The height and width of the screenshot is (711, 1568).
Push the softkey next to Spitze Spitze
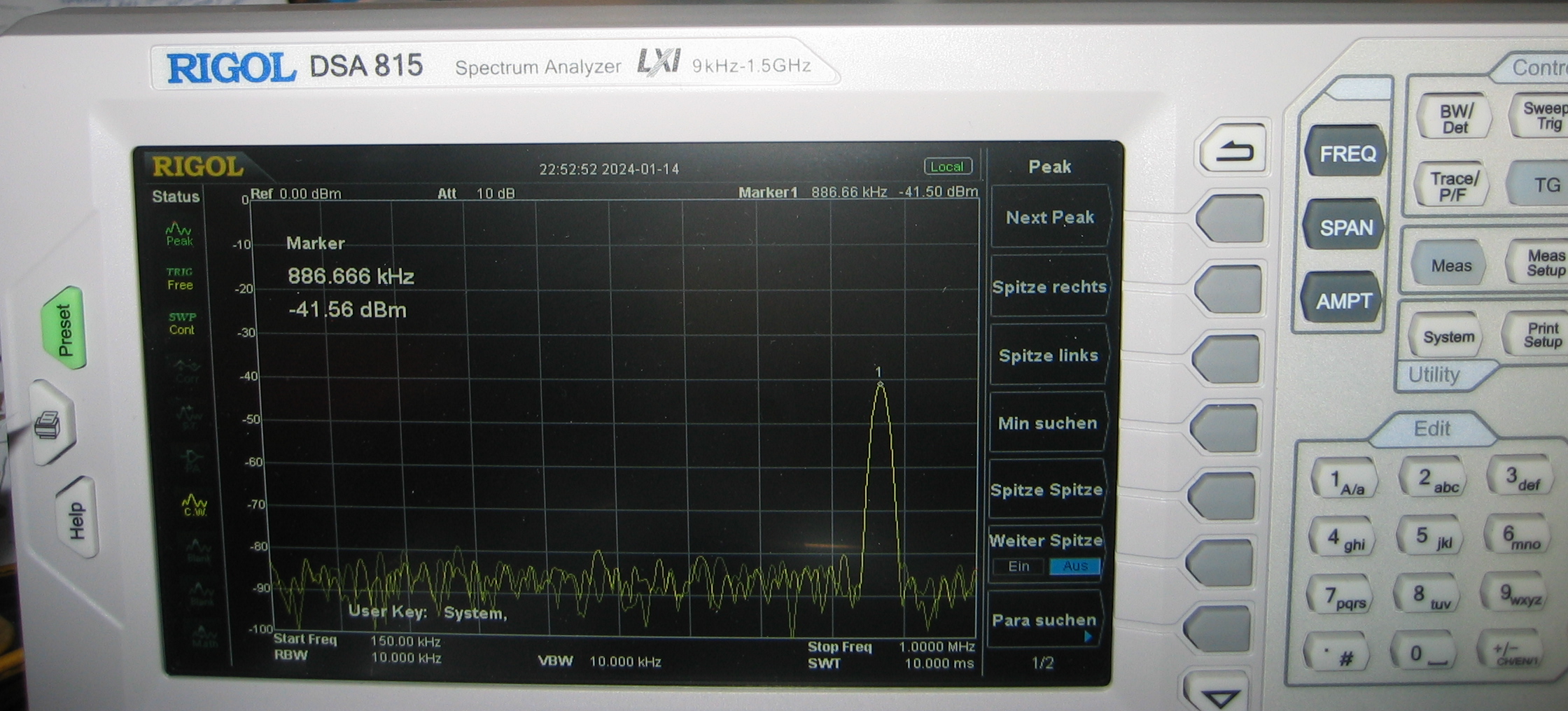tap(1222, 495)
